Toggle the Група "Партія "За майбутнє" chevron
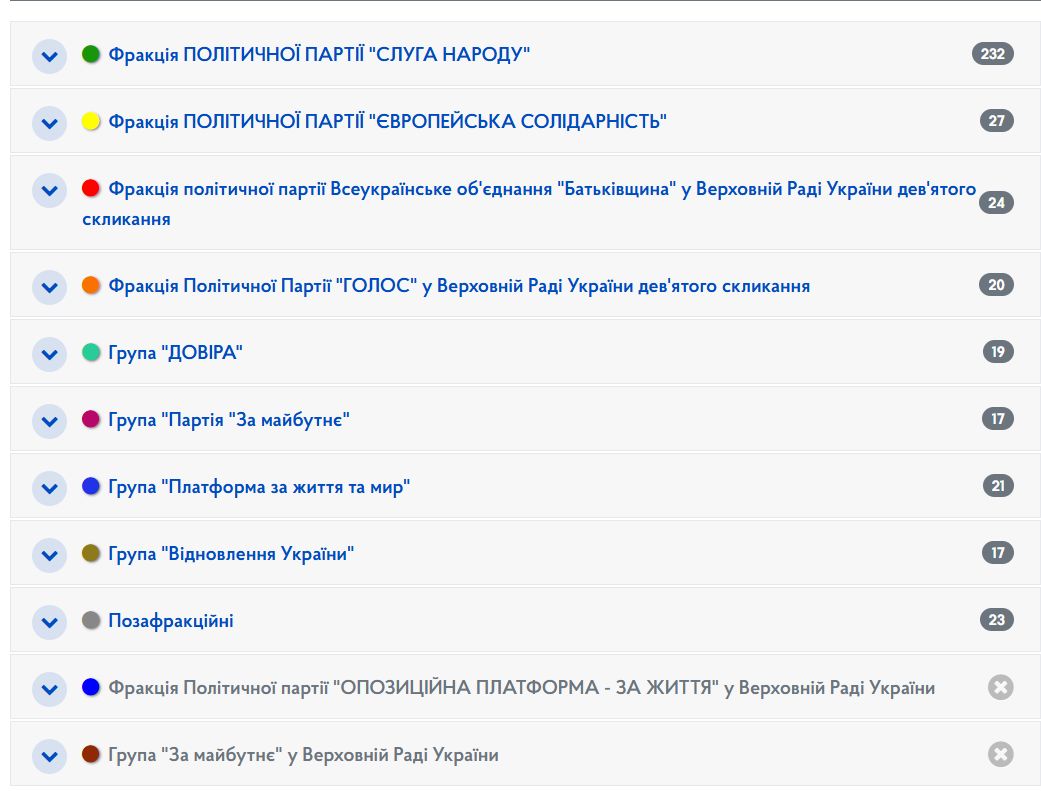This screenshot has width=1041, height=791. point(49,421)
